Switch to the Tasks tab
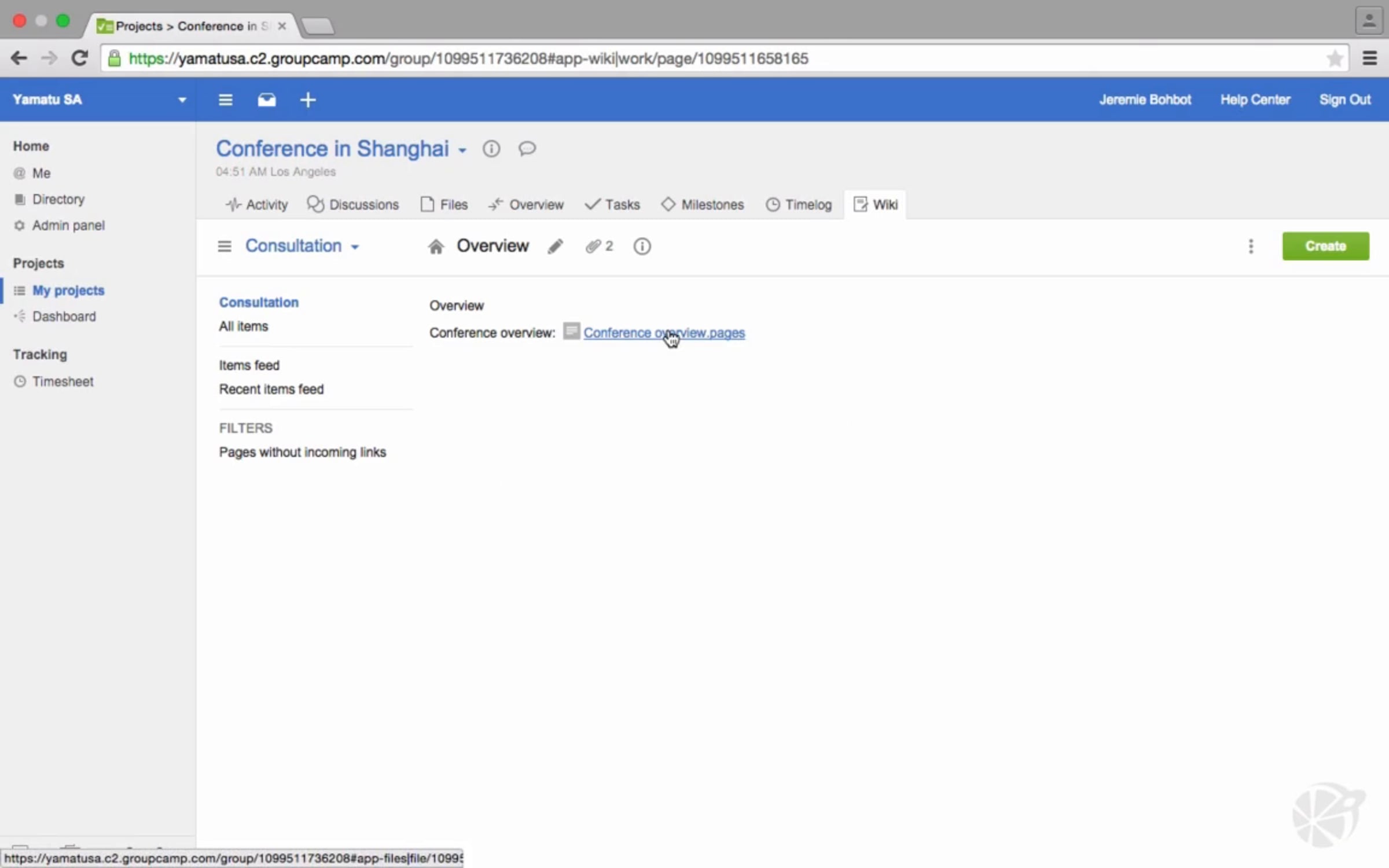 tap(612, 204)
